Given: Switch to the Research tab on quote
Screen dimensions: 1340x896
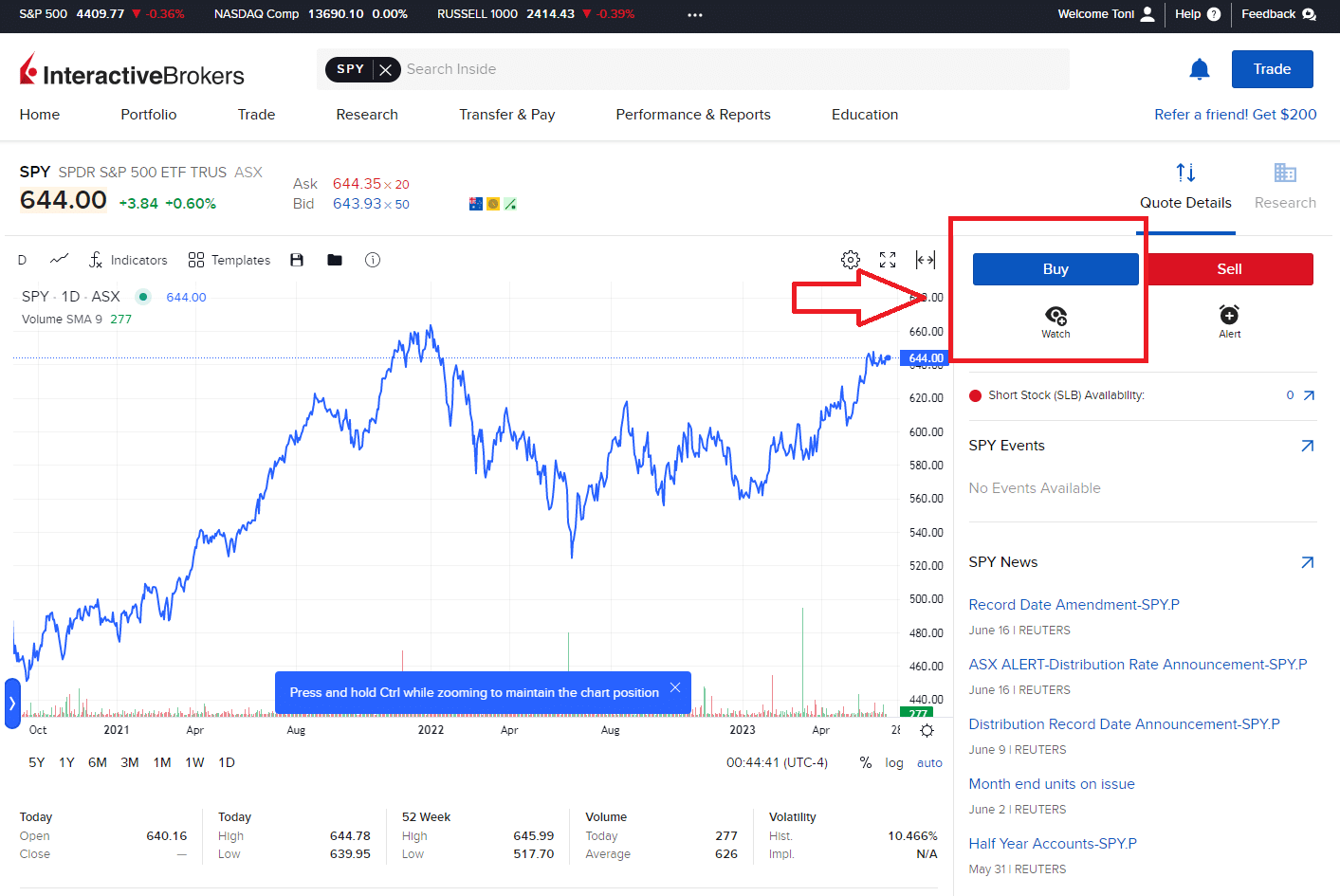Looking at the screenshot, I should point(1285,187).
